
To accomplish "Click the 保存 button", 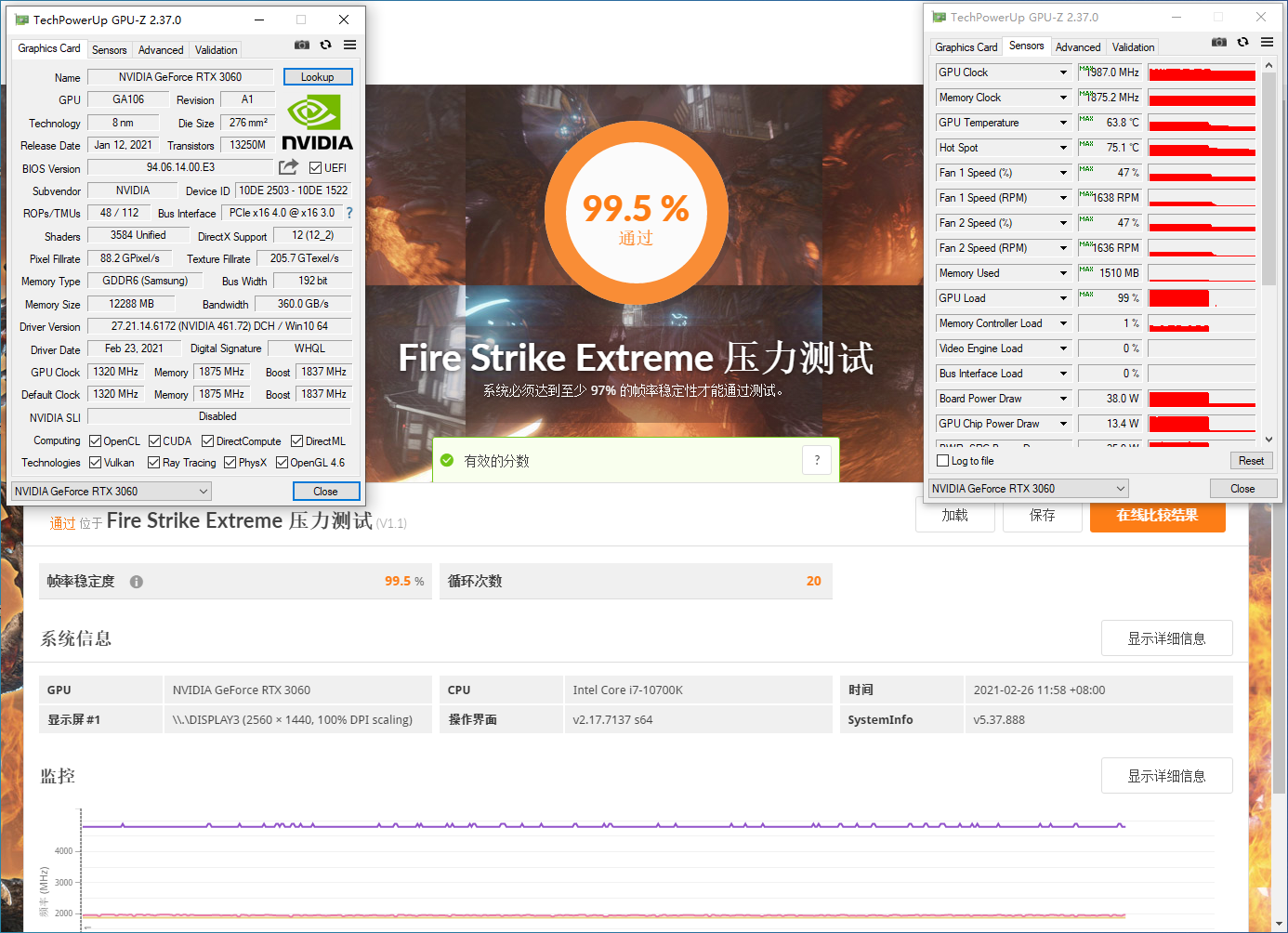I will coord(1043,515).
